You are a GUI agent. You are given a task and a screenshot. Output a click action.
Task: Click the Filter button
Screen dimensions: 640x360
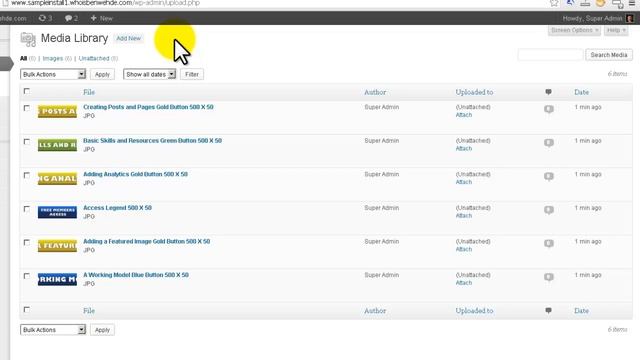click(x=192, y=74)
